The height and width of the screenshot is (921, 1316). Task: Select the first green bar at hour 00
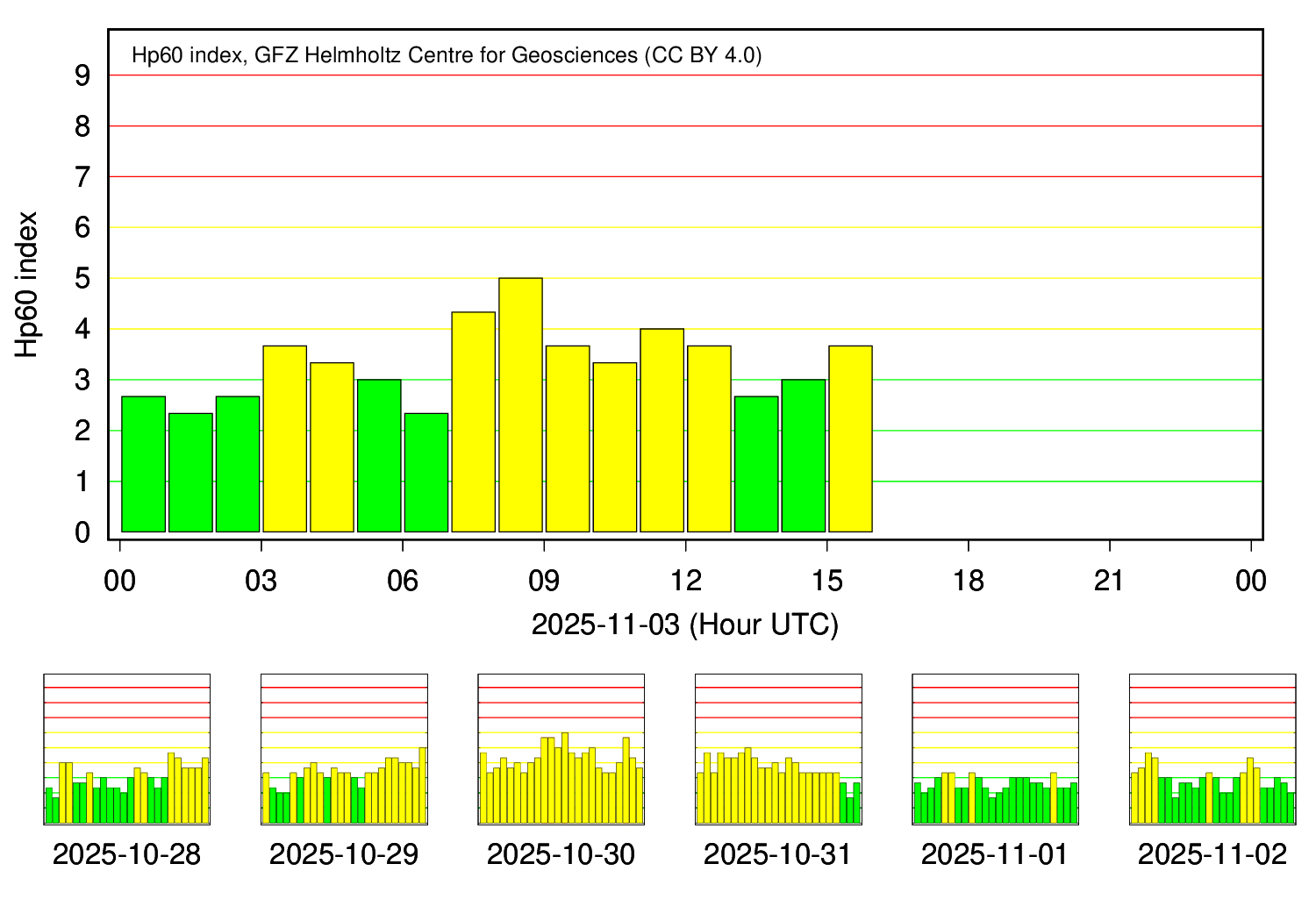pyautogui.click(x=143, y=464)
